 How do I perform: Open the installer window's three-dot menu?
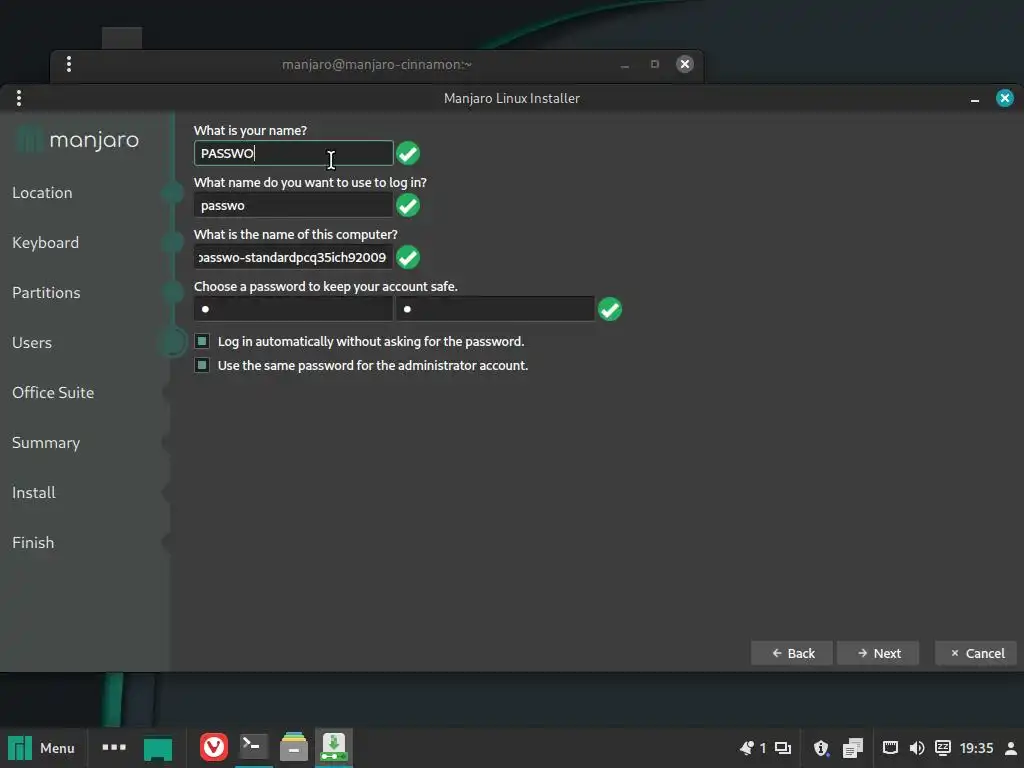pyautogui.click(x=19, y=98)
